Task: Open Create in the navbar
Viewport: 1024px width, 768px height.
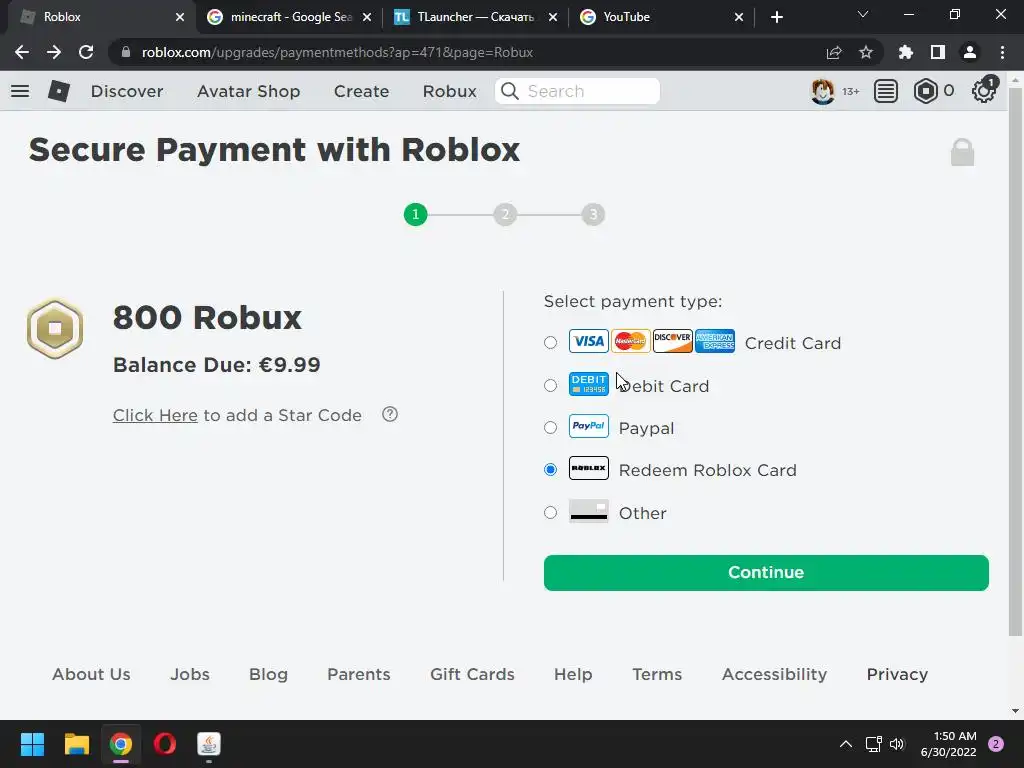Action: pyautogui.click(x=361, y=91)
